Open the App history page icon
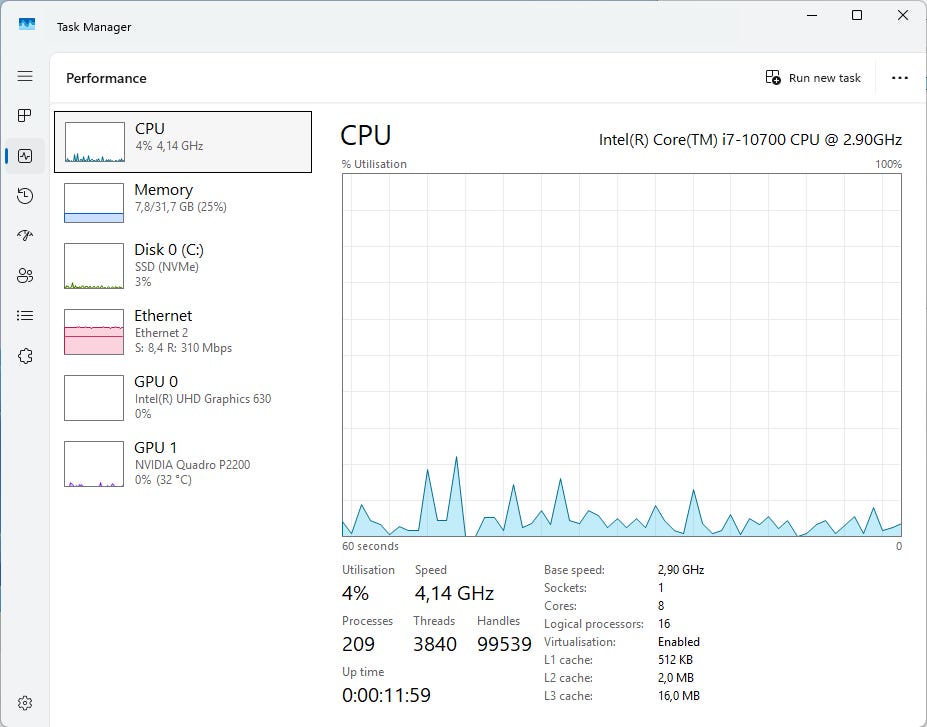This screenshot has height=727, width=927. point(25,196)
